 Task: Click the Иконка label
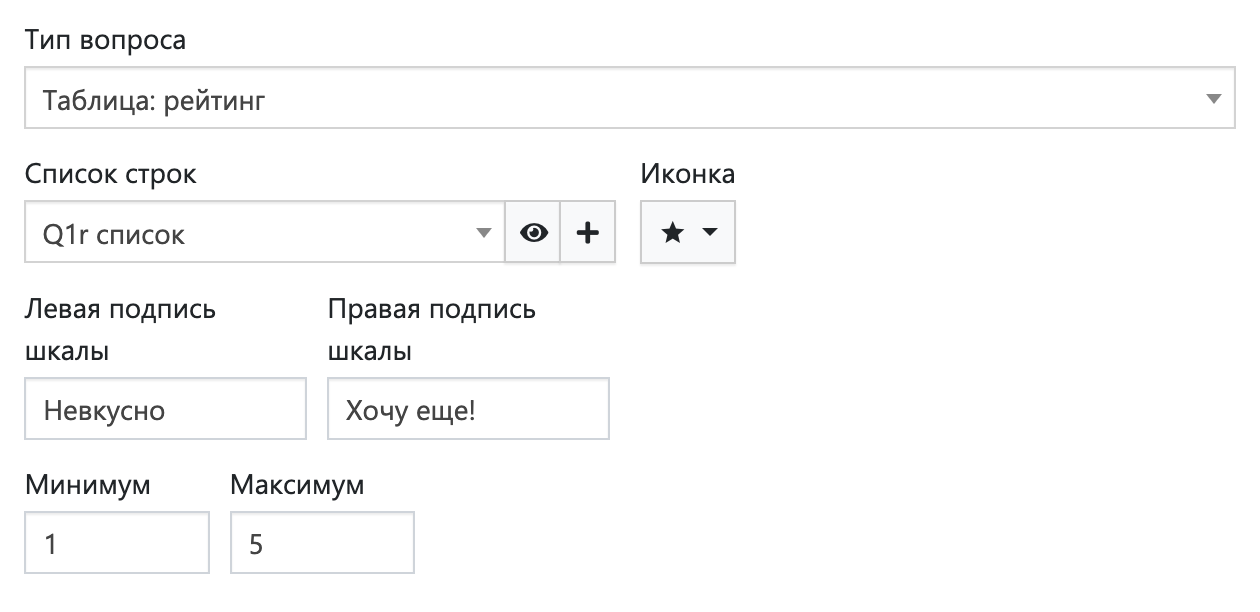(687, 174)
